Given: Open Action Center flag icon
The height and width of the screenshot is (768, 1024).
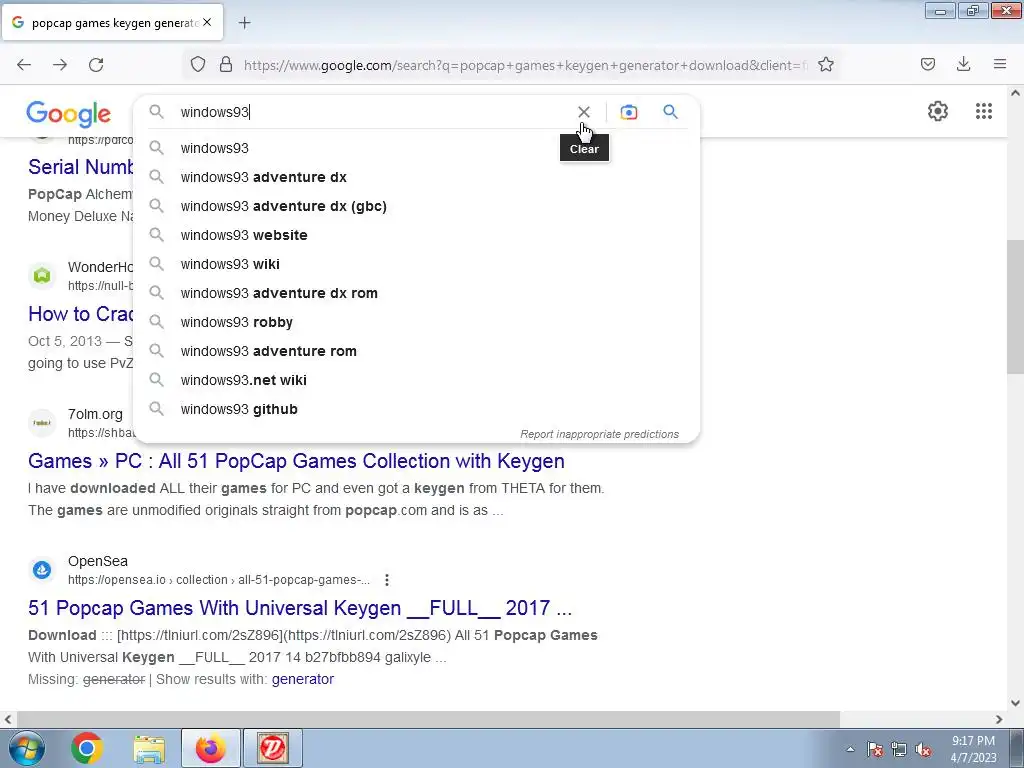Looking at the screenshot, I should 875,749.
